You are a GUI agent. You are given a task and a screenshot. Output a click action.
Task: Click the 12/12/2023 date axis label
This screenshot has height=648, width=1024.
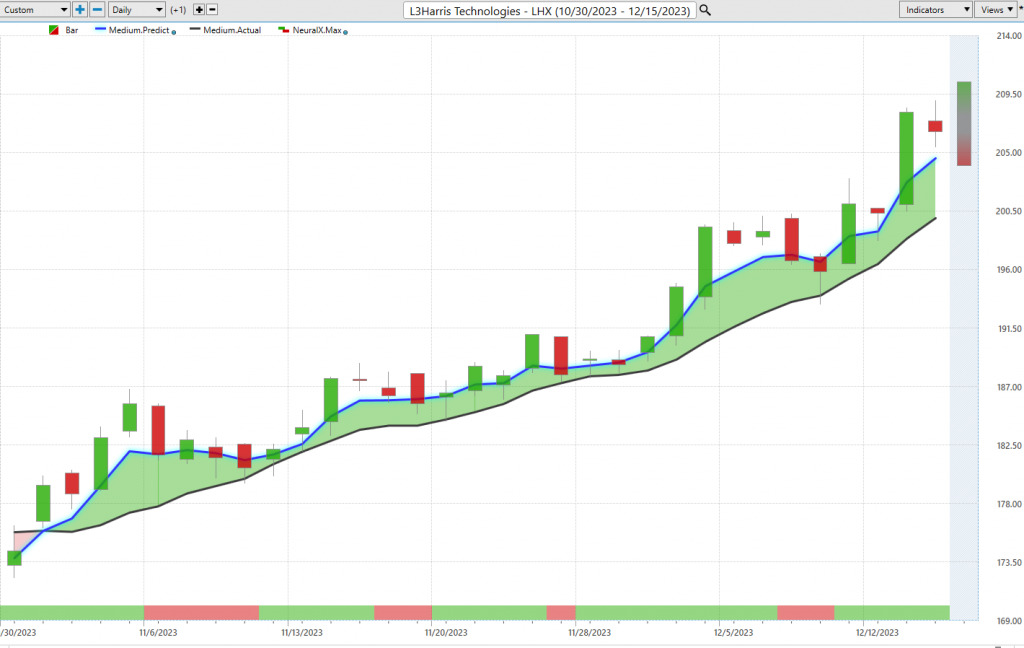pos(877,632)
